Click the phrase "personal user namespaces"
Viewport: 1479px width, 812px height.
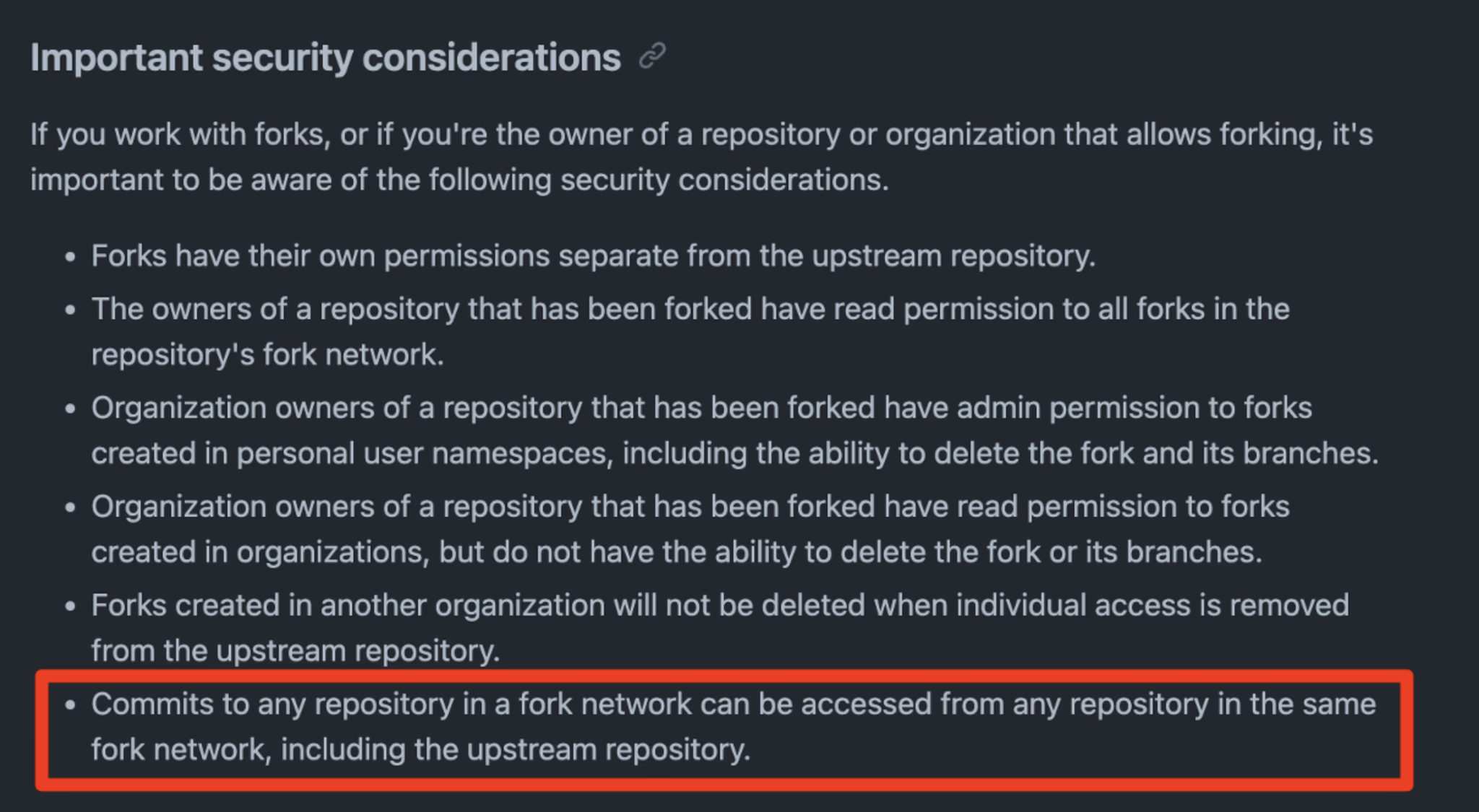pyautogui.click(x=424, y=454)
